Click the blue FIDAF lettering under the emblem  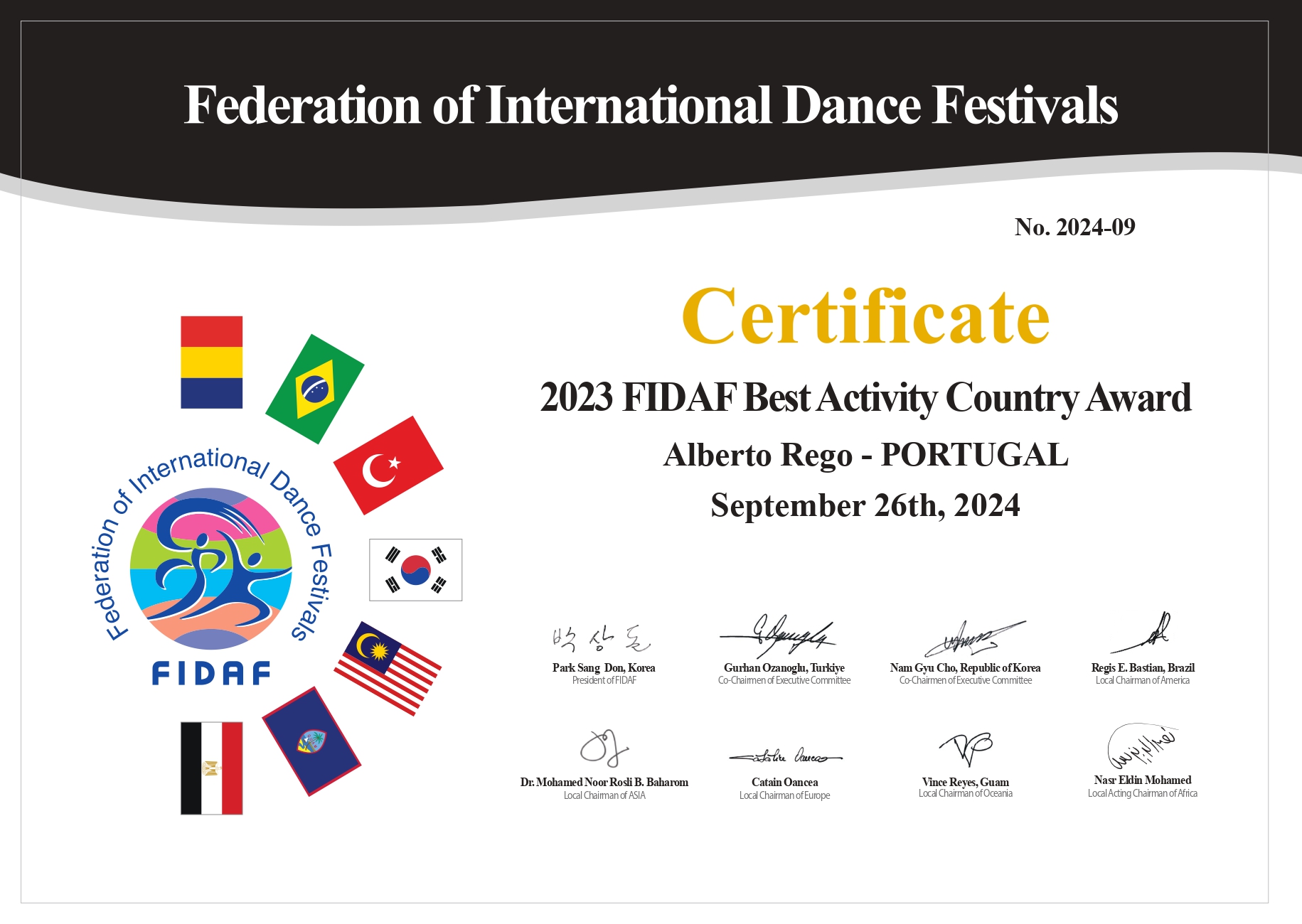(x=211, y=673)
